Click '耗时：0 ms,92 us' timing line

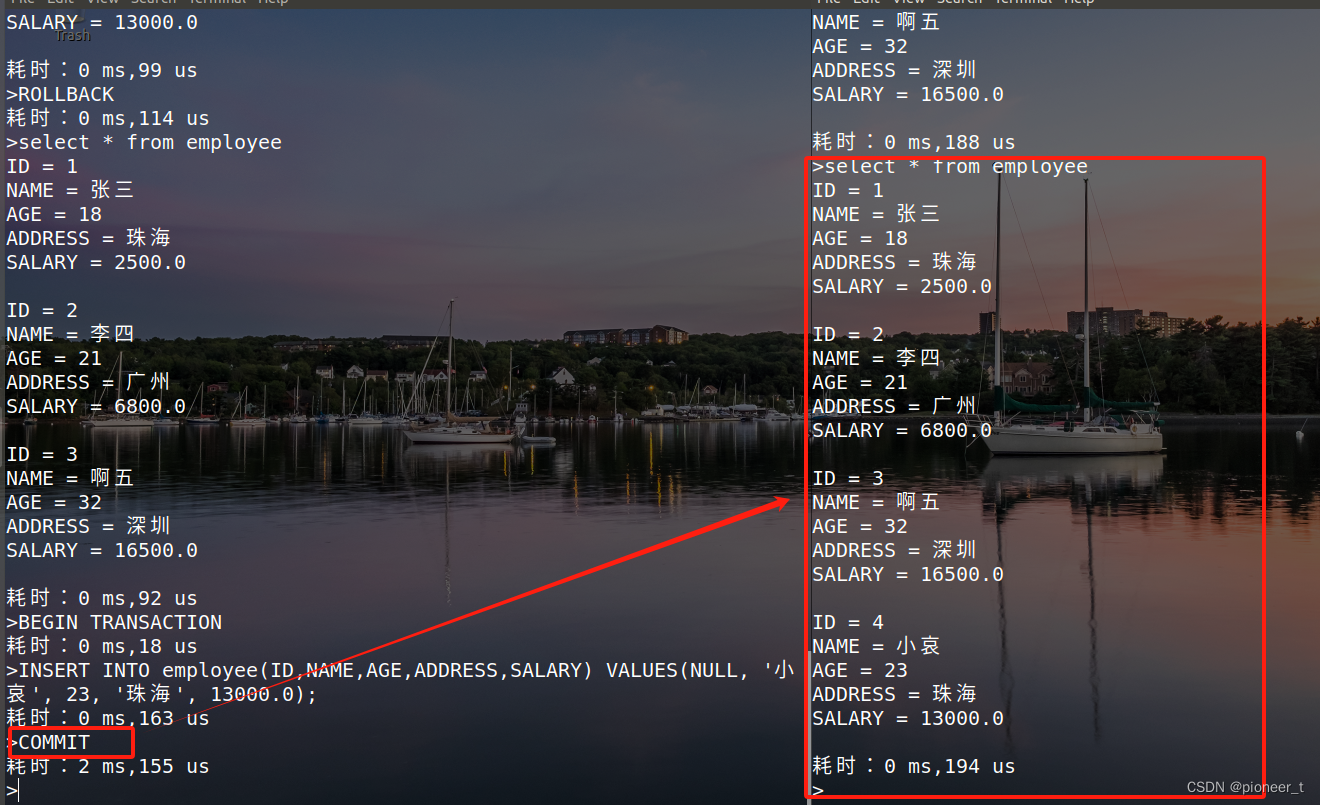[102, 599]
